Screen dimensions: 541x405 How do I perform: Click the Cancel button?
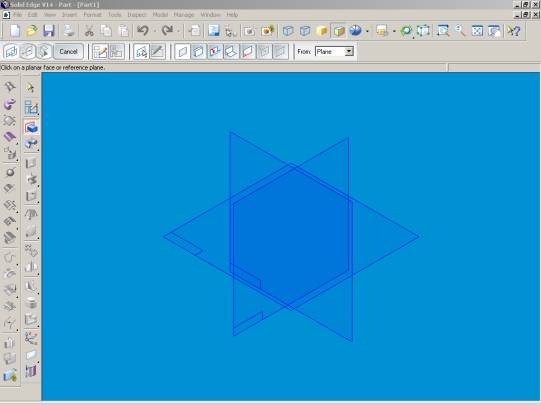[x=68, y=52]
